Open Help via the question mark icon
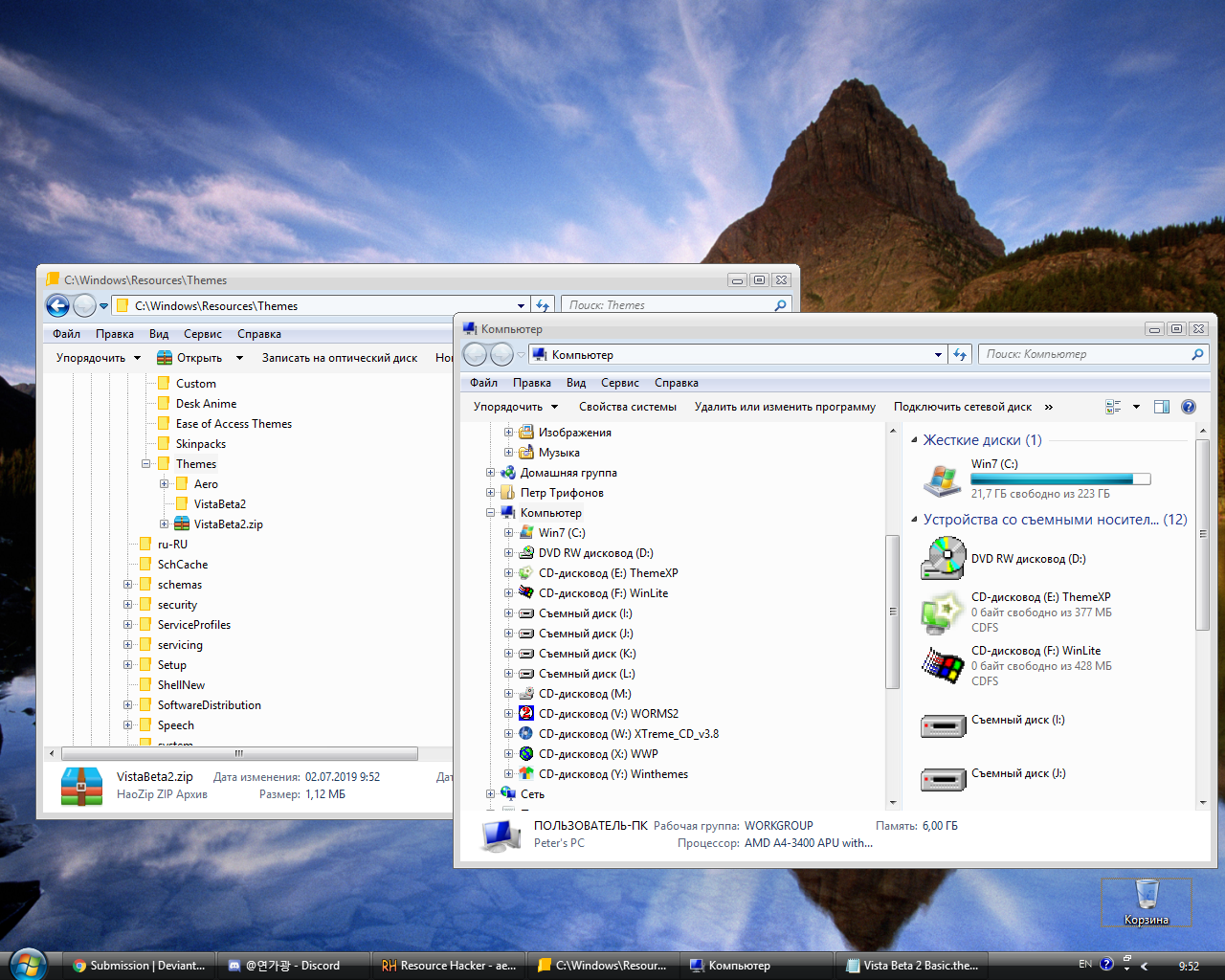 pyautogui.click(x=1189, y=406)
